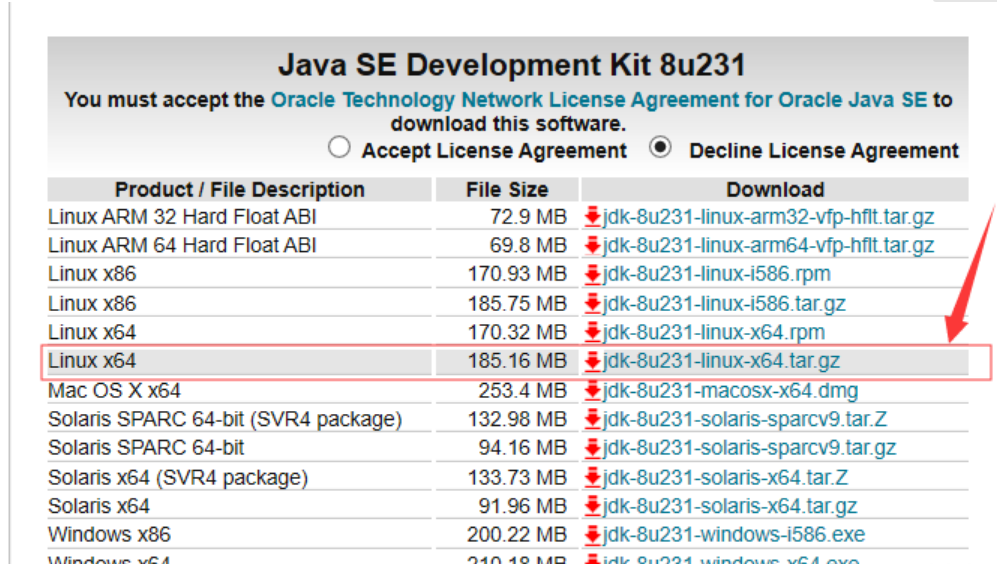The image size is (997, 564).
Task: Click download arrow icon for linux-x64.tar.gz
Action: coord(593,361)
